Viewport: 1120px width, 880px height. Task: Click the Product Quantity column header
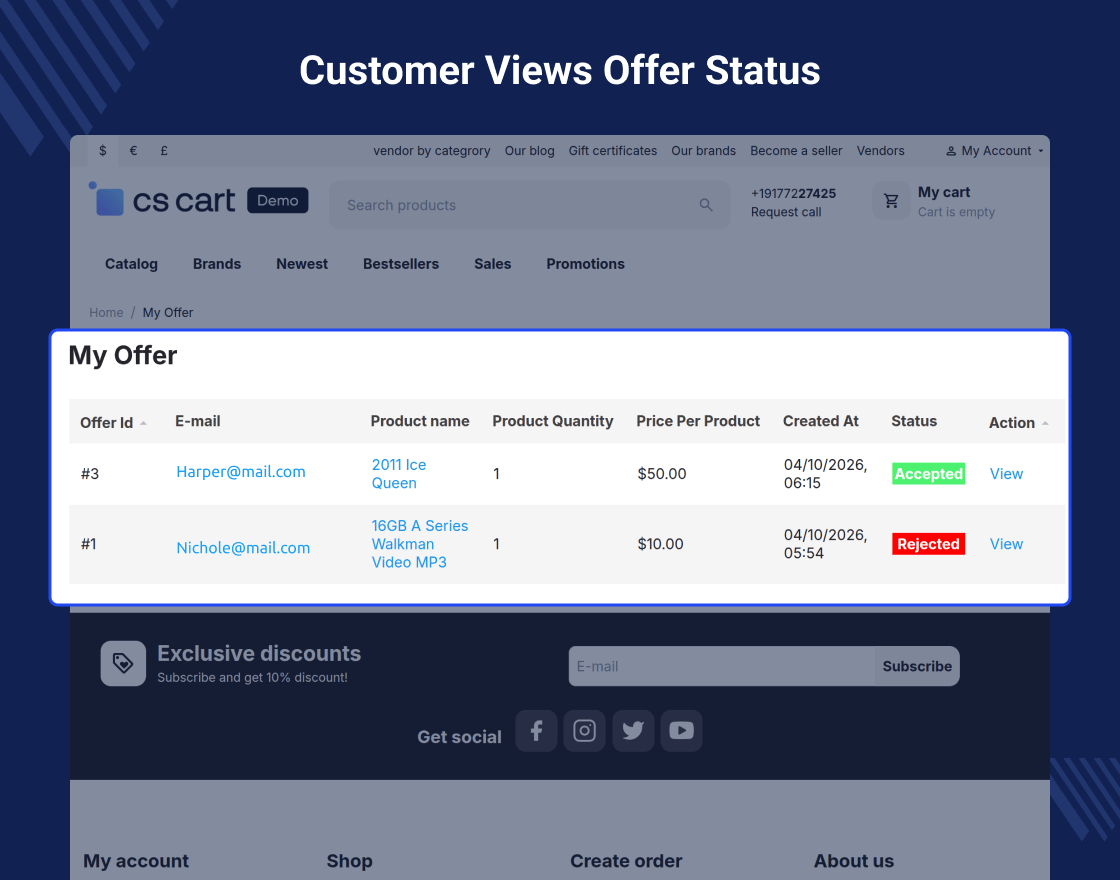pyautogui.click(x=553, y=421)
